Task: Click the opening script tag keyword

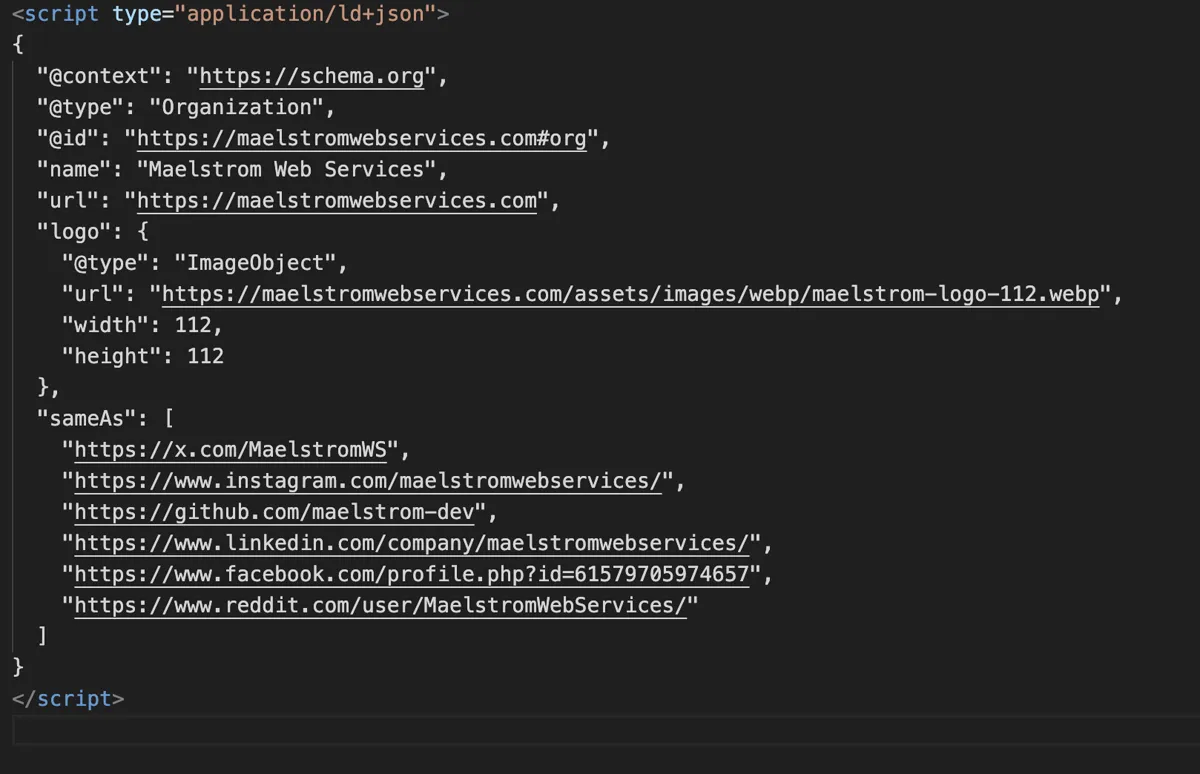Action: 62,14
